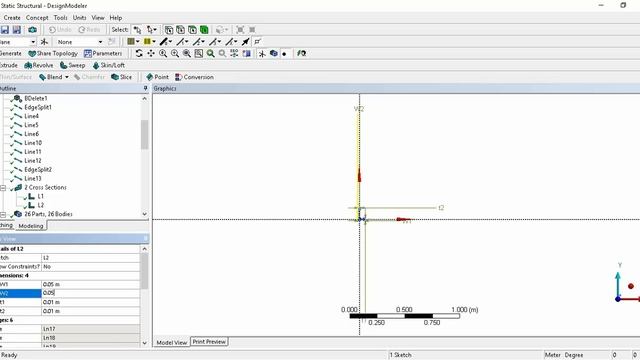
Task: Select cross section L2 in the tree
Action: [40, 205]
